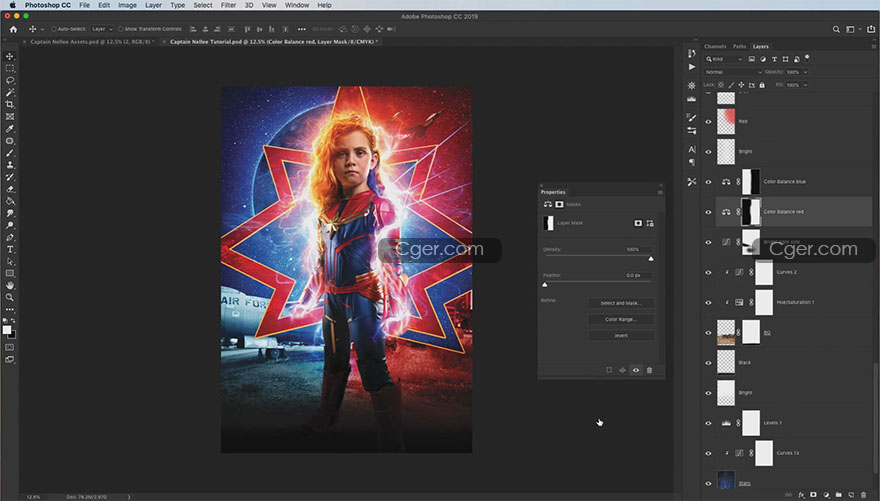Select the Crop tool
The height and width of the screenshot is (501, 880).
pyautogui.click(x=10, y=104)
